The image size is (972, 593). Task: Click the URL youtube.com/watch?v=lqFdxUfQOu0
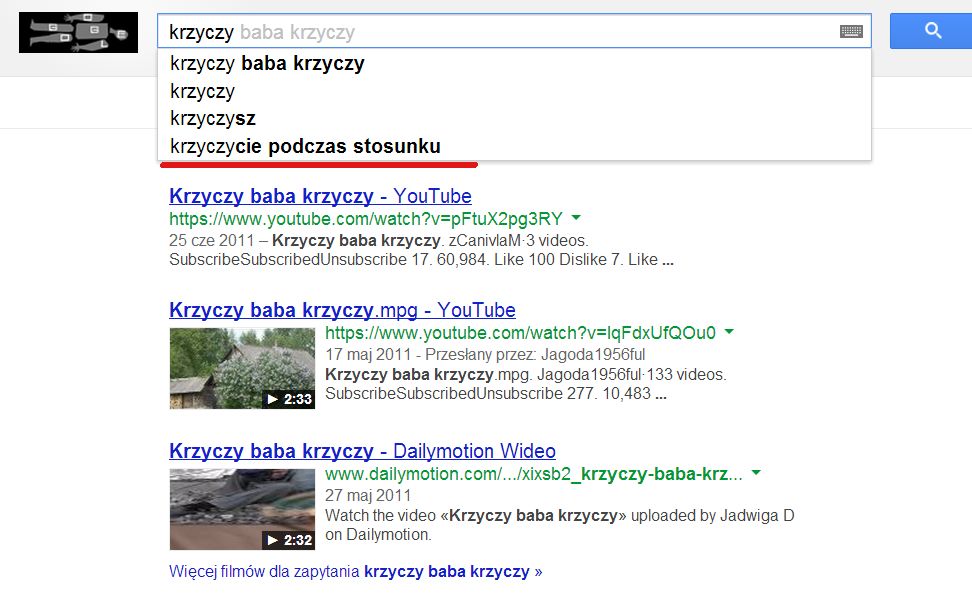520,333
